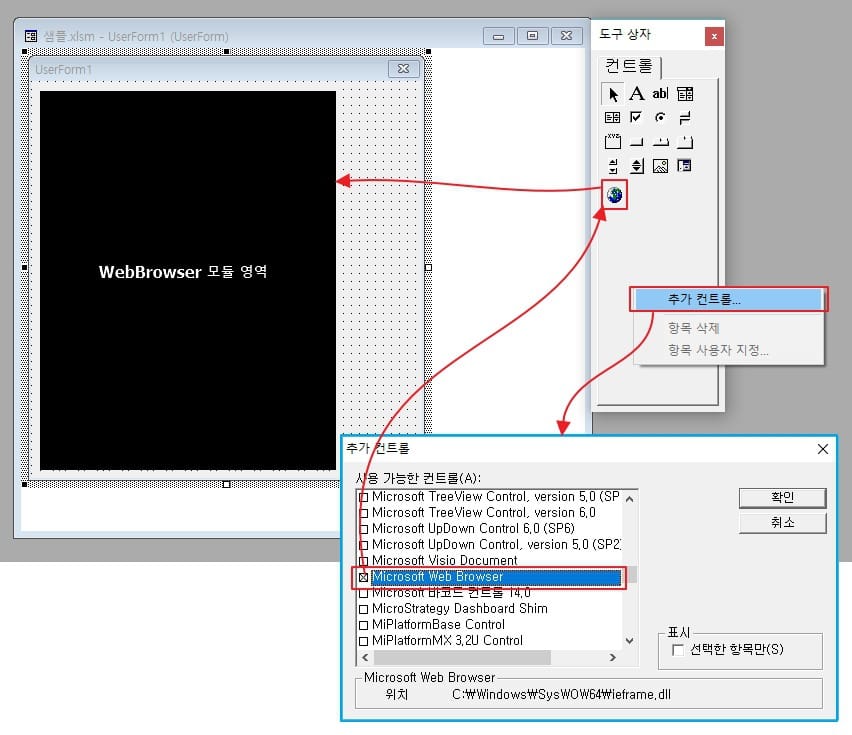
Task: Choose the TabStrip tool
Action: click(660, 142)
